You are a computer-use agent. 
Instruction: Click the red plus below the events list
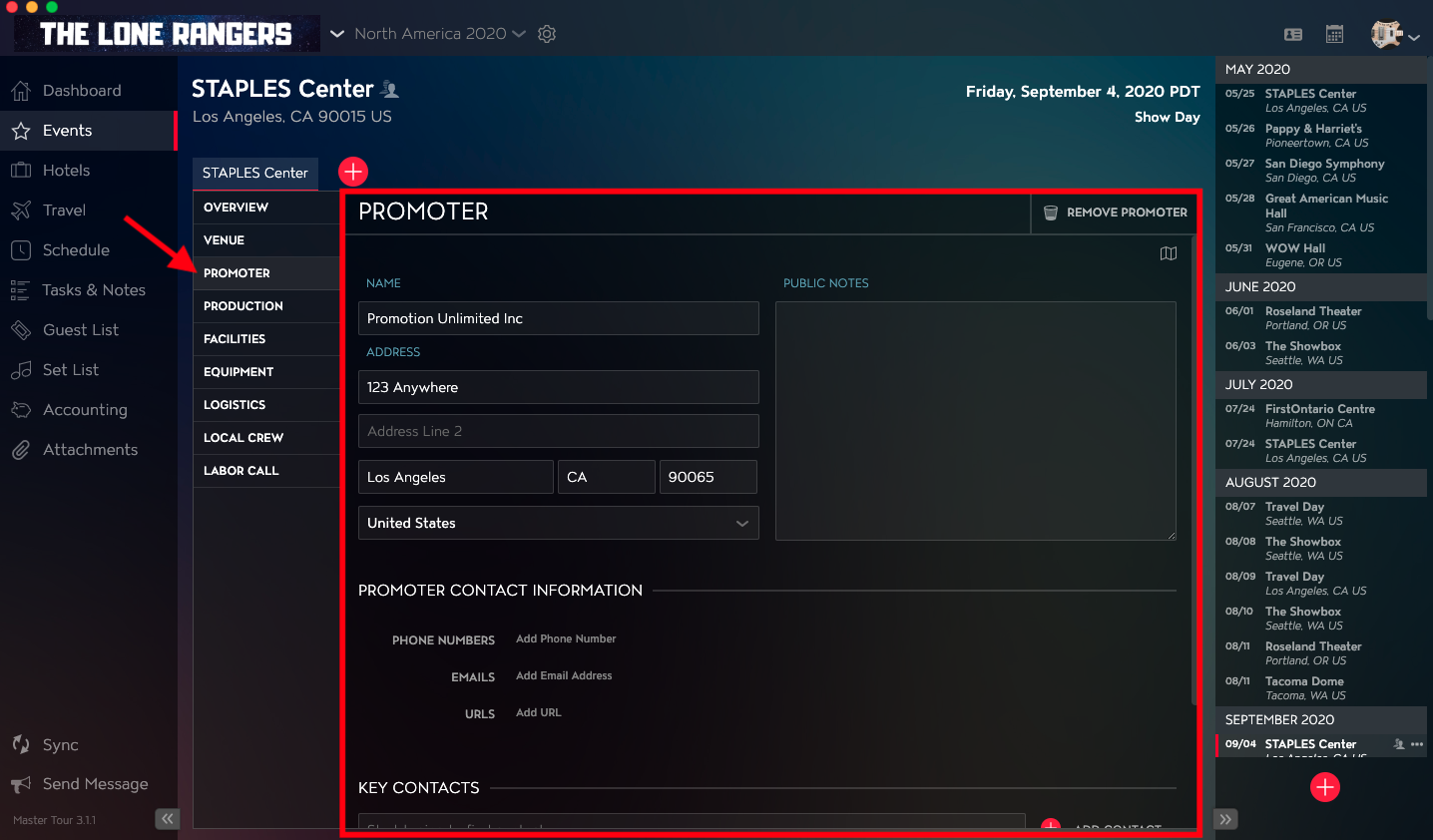click(x=1325, y=787)
